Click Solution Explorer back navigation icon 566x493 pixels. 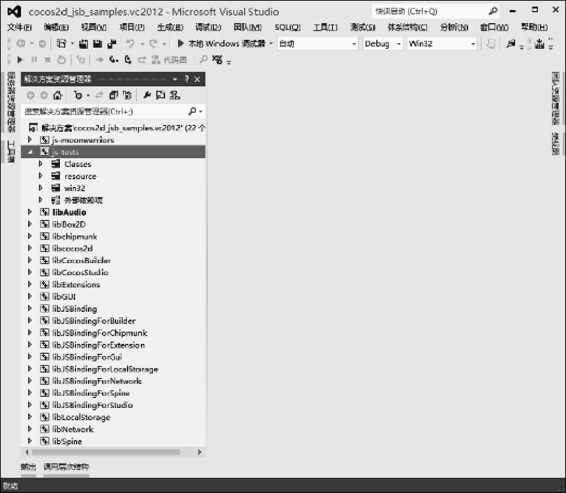click(31, 95)
